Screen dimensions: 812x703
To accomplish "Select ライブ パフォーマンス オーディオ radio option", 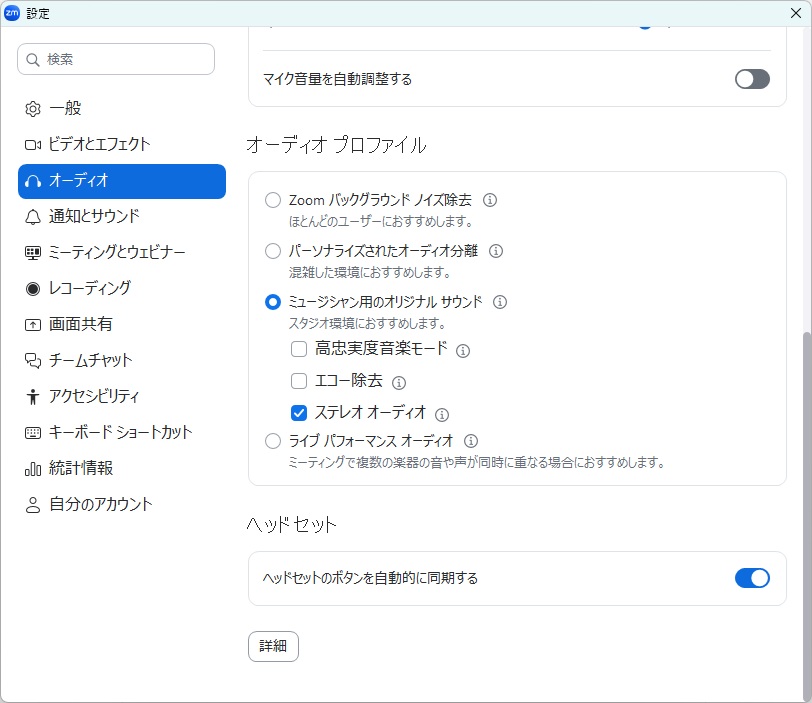I will [x=273, y=441].
